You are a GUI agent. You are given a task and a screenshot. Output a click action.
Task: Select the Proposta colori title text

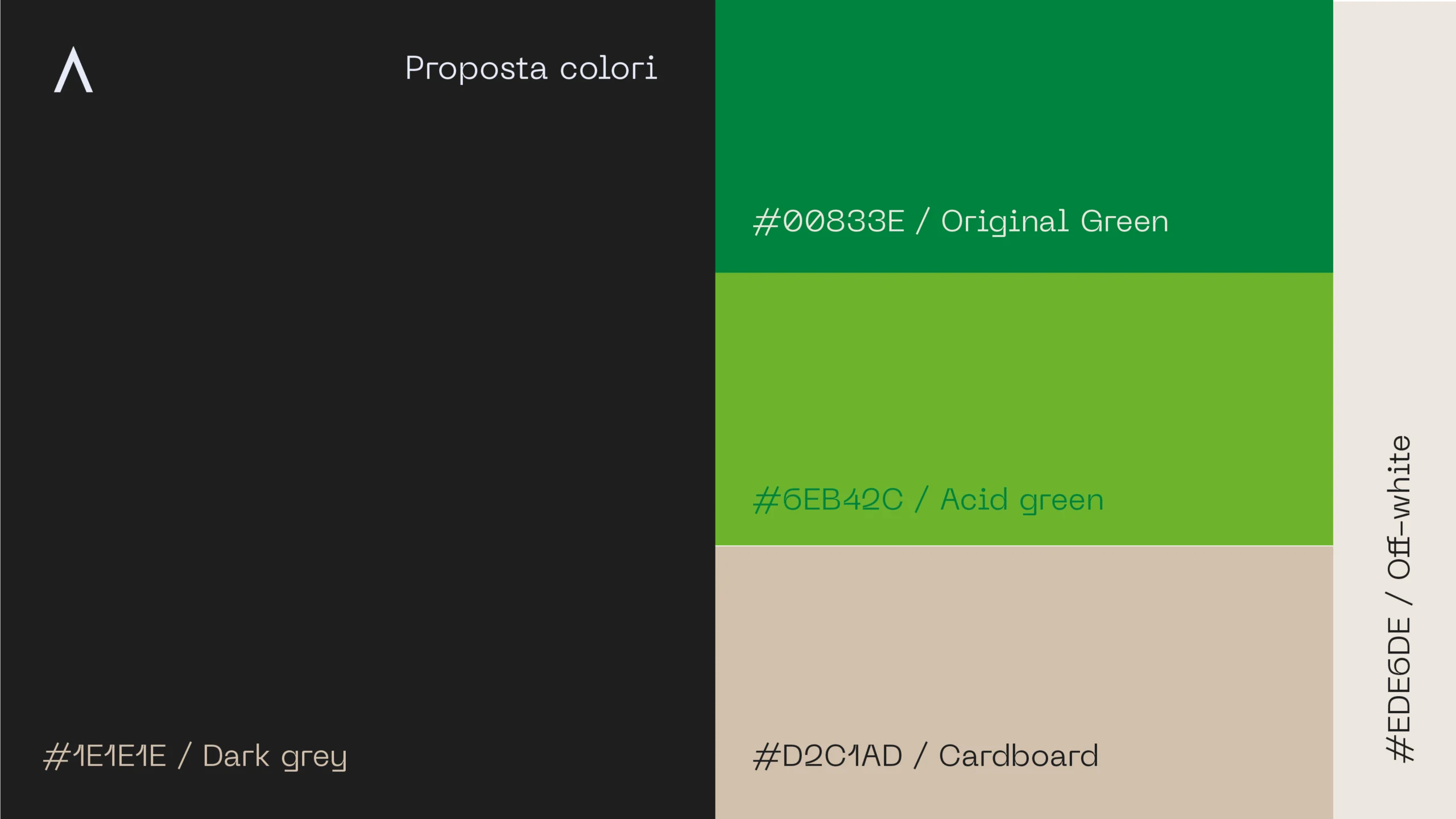[x=531, y=69]
